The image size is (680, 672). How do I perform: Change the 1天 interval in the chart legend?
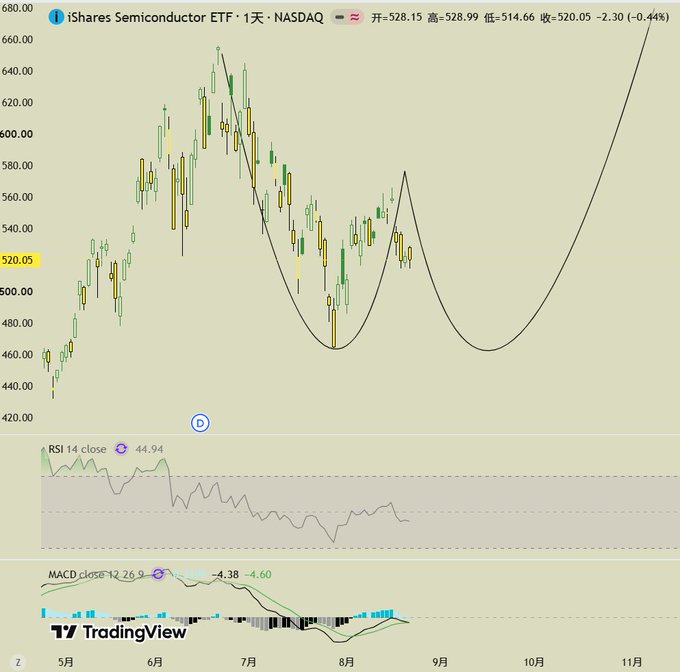coord(253,18)
